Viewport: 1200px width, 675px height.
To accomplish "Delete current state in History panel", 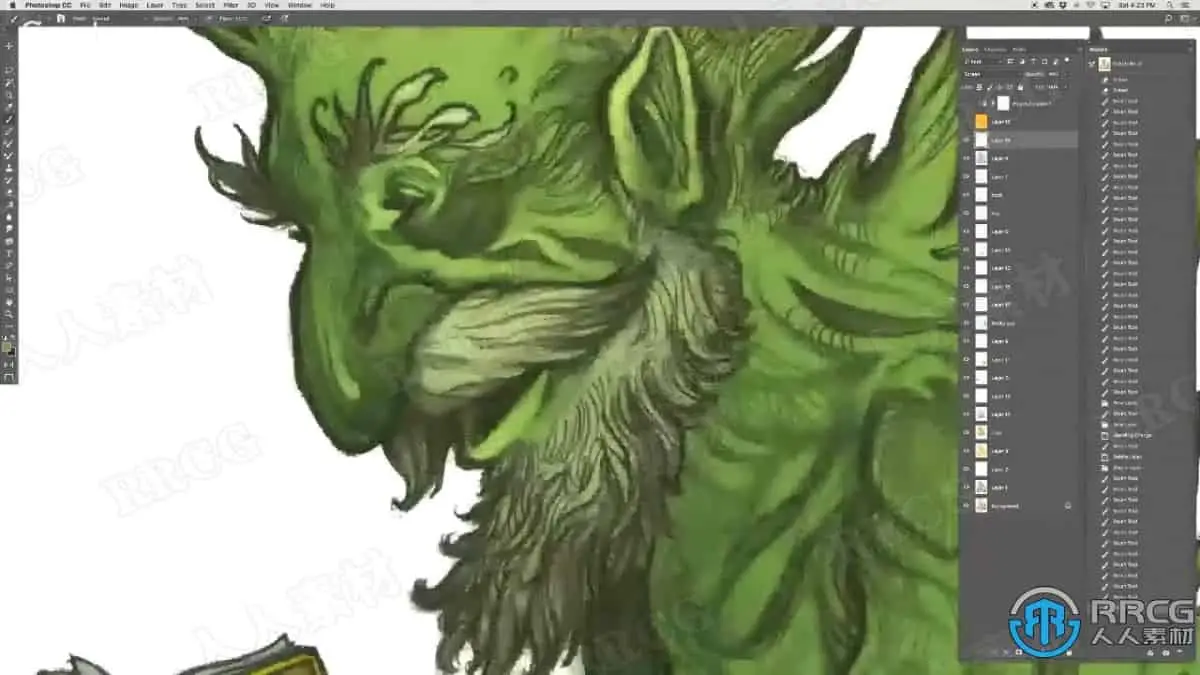I will pyautogui.click(x=1179, y=653).
